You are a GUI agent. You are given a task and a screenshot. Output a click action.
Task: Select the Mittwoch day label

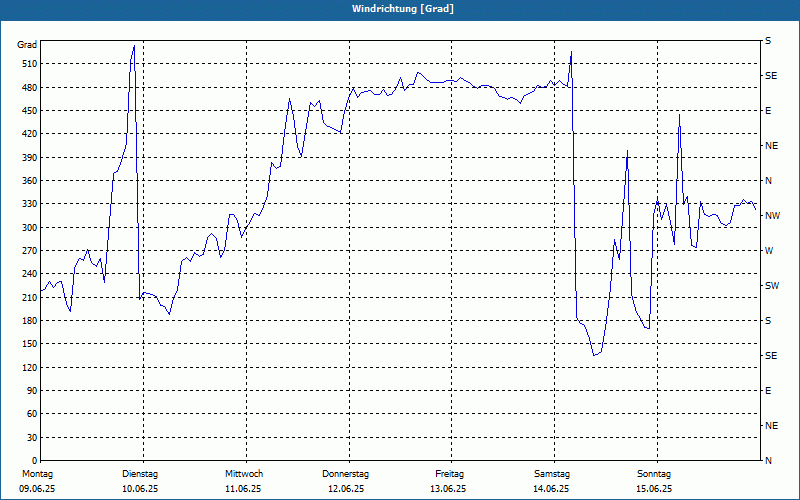pos(244,474)
